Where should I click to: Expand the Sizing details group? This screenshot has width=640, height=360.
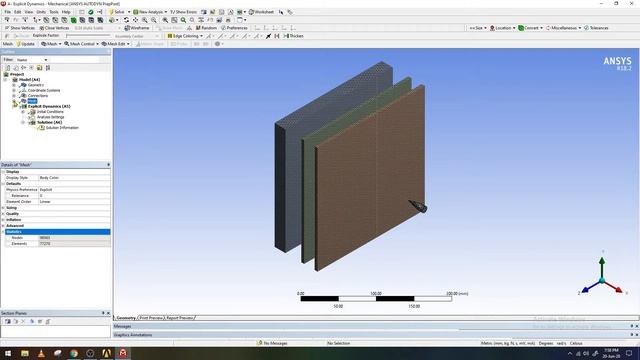[x=3, y=208]
